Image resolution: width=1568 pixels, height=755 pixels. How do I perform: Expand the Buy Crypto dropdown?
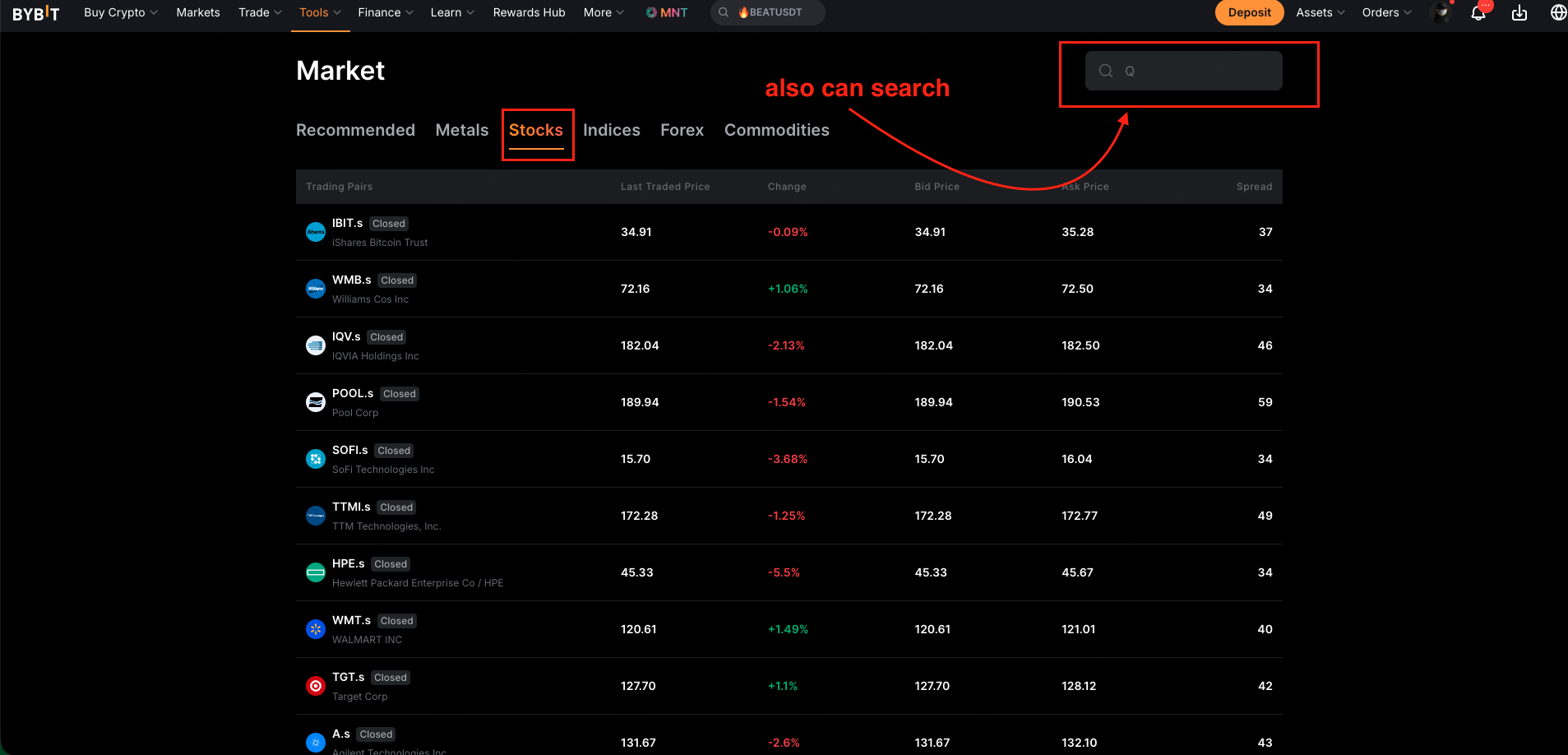121,12
